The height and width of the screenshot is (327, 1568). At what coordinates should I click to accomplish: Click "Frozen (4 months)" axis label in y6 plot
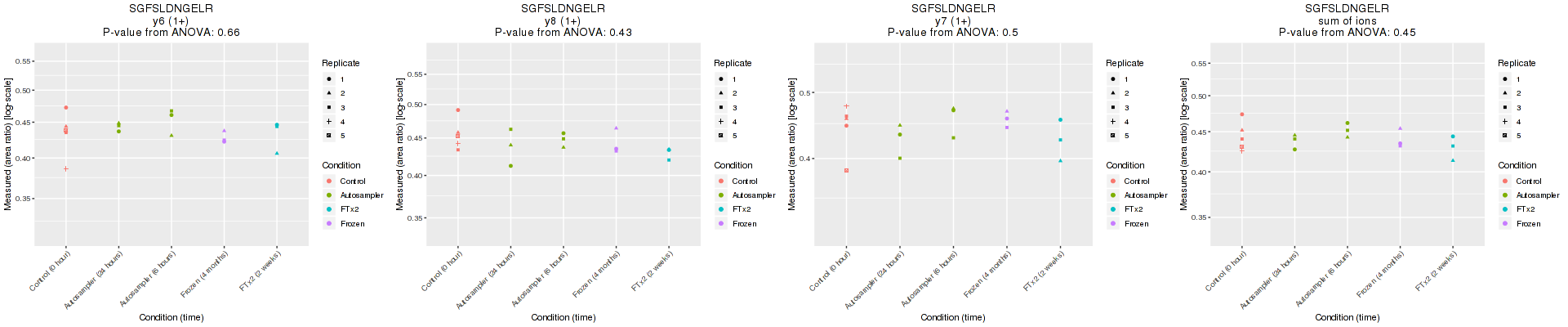click(x=204, y=275)
